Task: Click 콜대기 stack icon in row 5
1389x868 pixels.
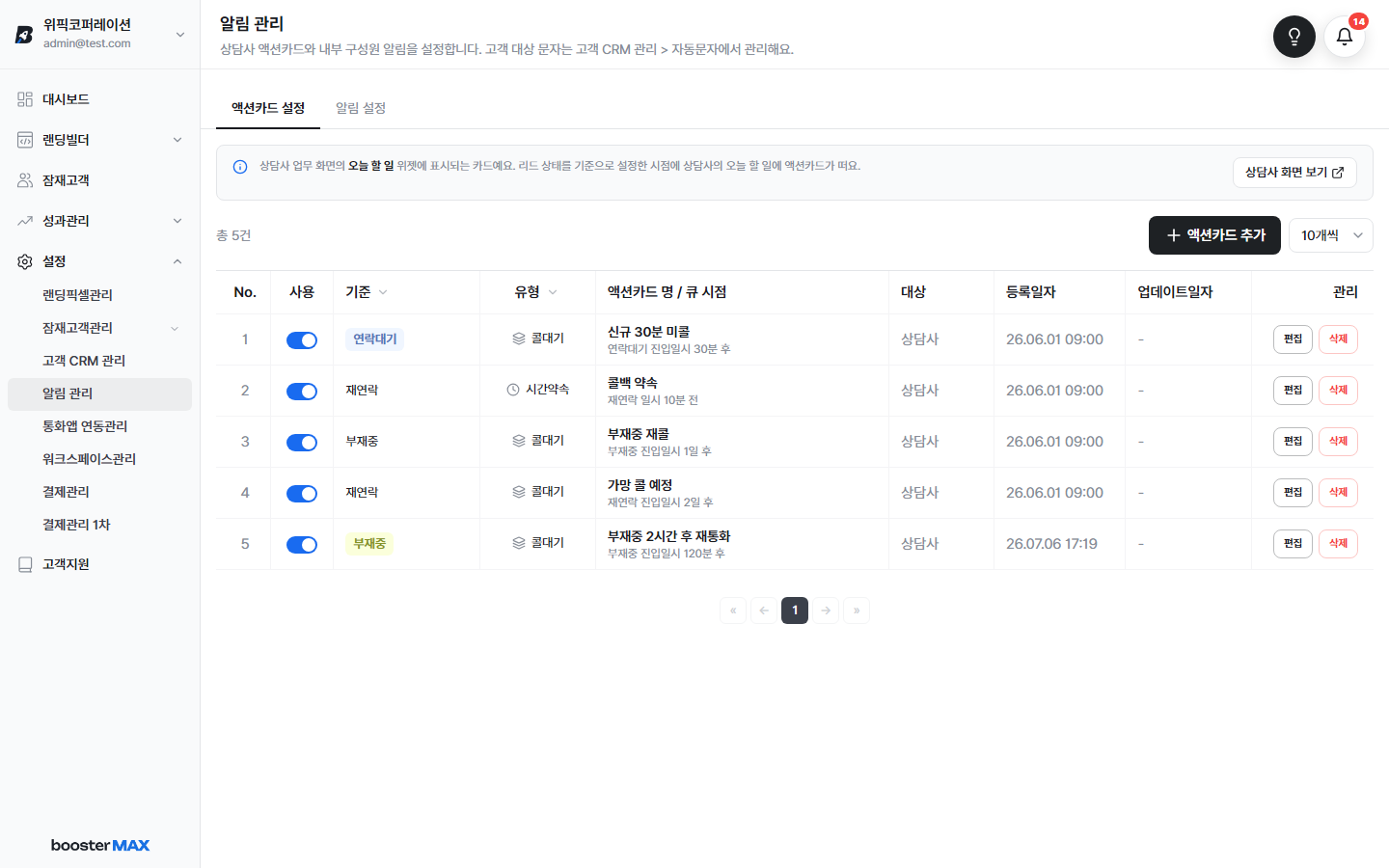Action: (519, 543)
